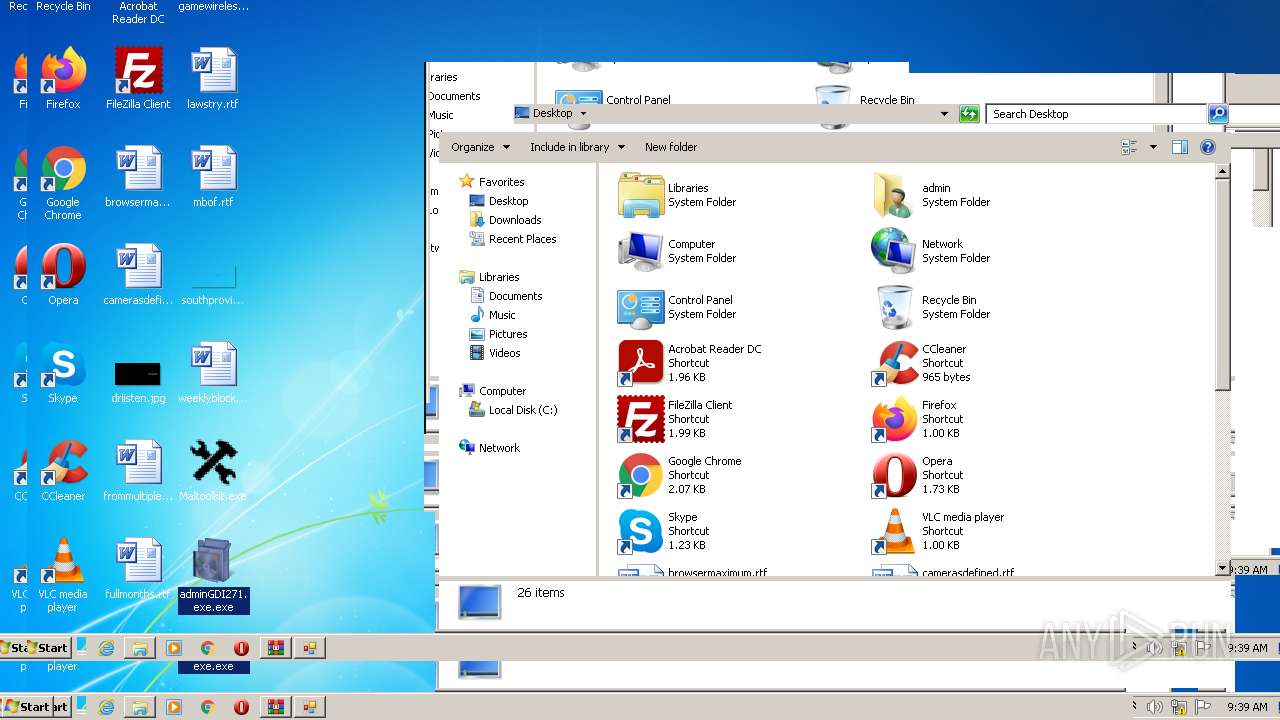
Task: Select Recycle Bin System Folder in file list
Action: pyautogui.click(x=931, y=307)
